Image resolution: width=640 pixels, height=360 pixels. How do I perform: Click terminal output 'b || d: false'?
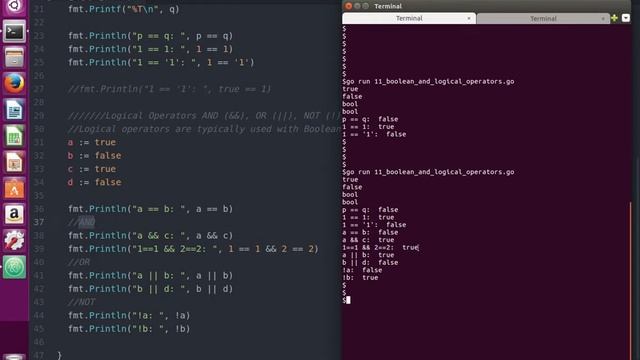pos(370,262)
